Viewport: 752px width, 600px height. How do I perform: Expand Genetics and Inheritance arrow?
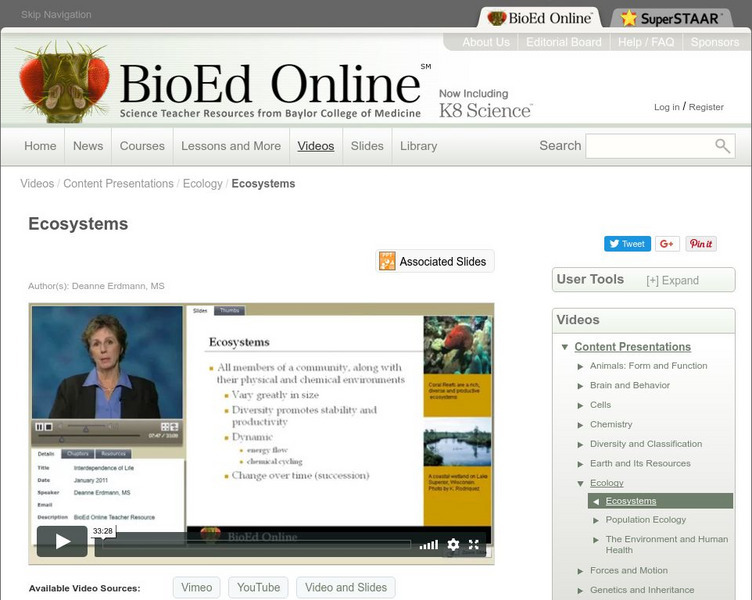tap(580, 591)
